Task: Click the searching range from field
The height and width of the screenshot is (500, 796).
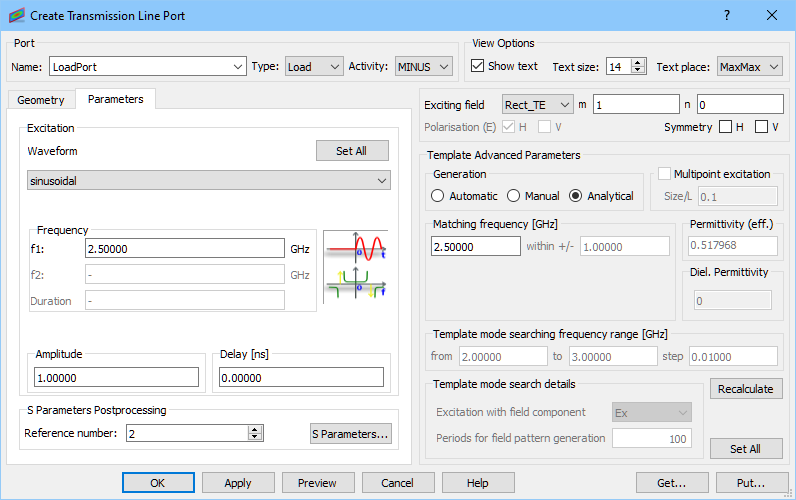Action: point(504,356)
